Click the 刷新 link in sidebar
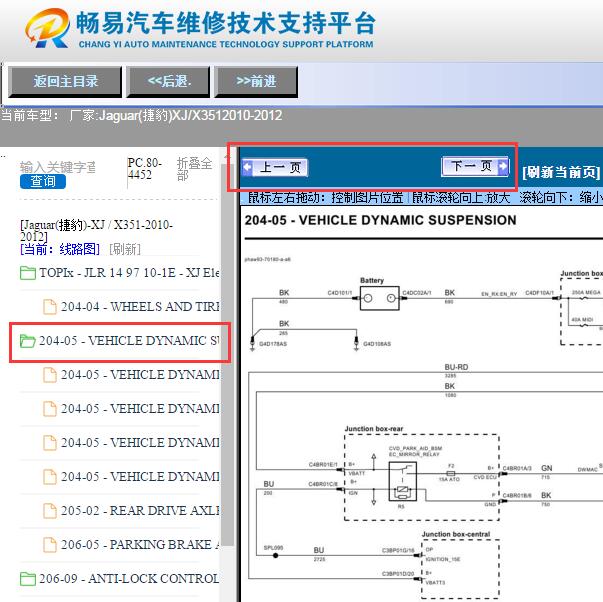 [125, 249]
